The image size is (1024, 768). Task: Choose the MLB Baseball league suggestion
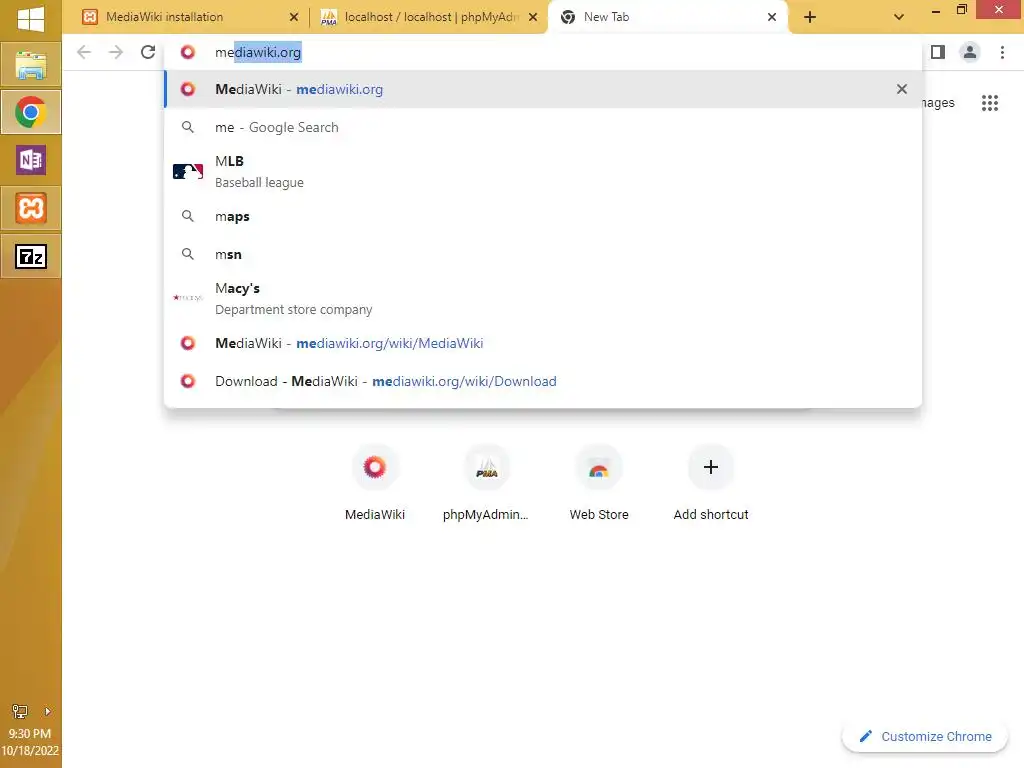pyautogui.click(x=543, y=171)
